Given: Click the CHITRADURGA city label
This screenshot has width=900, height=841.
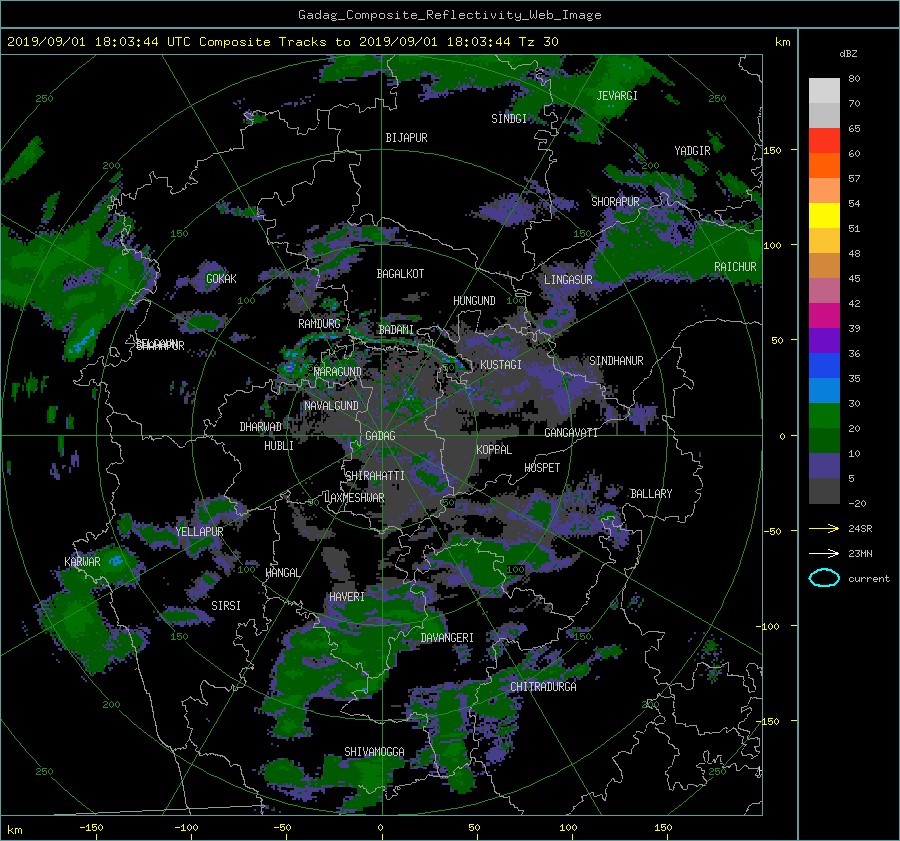Looking at the screenshot, I should point(543,687).
